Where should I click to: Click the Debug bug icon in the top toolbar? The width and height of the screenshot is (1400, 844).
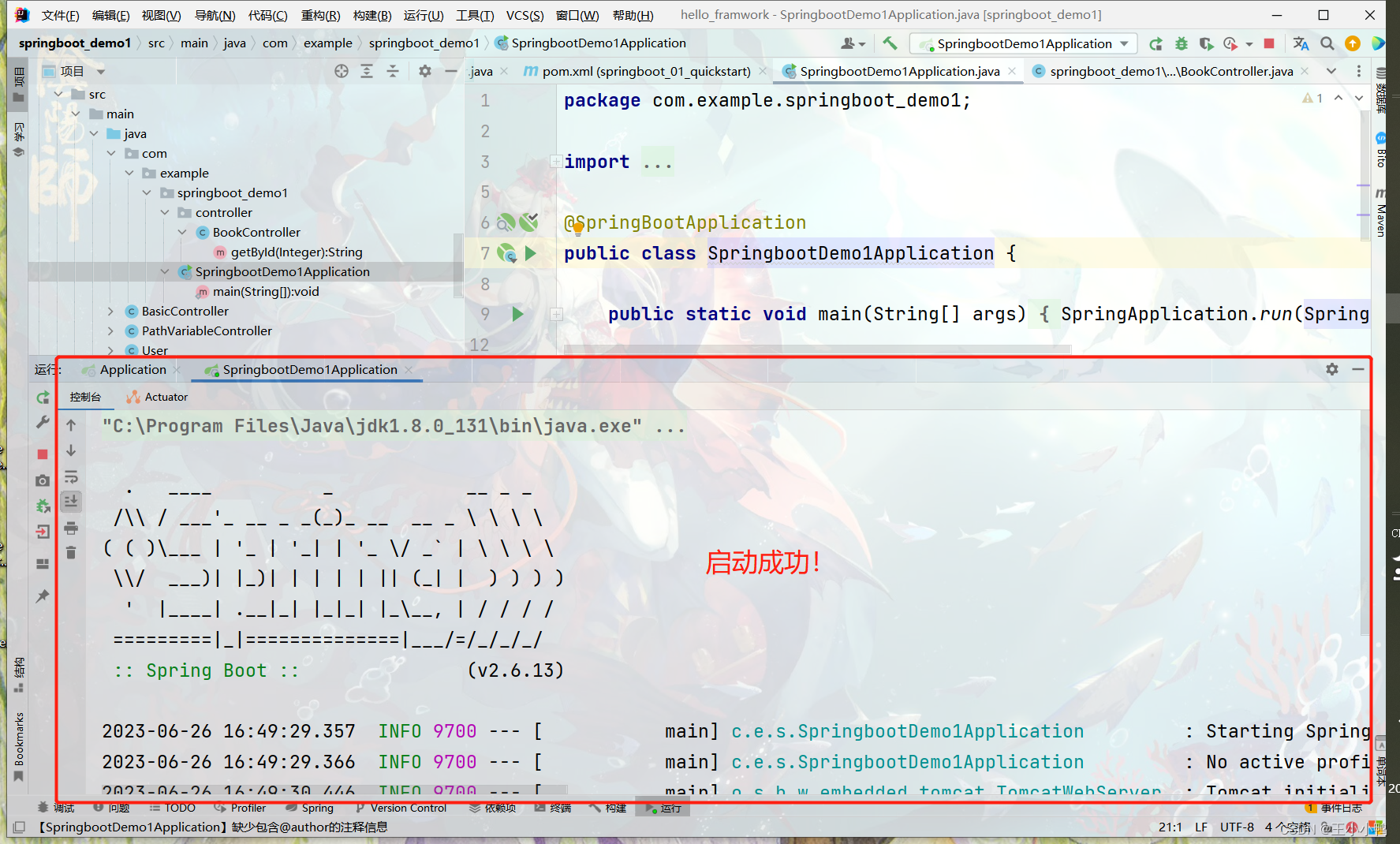[x=1181, y=43]
